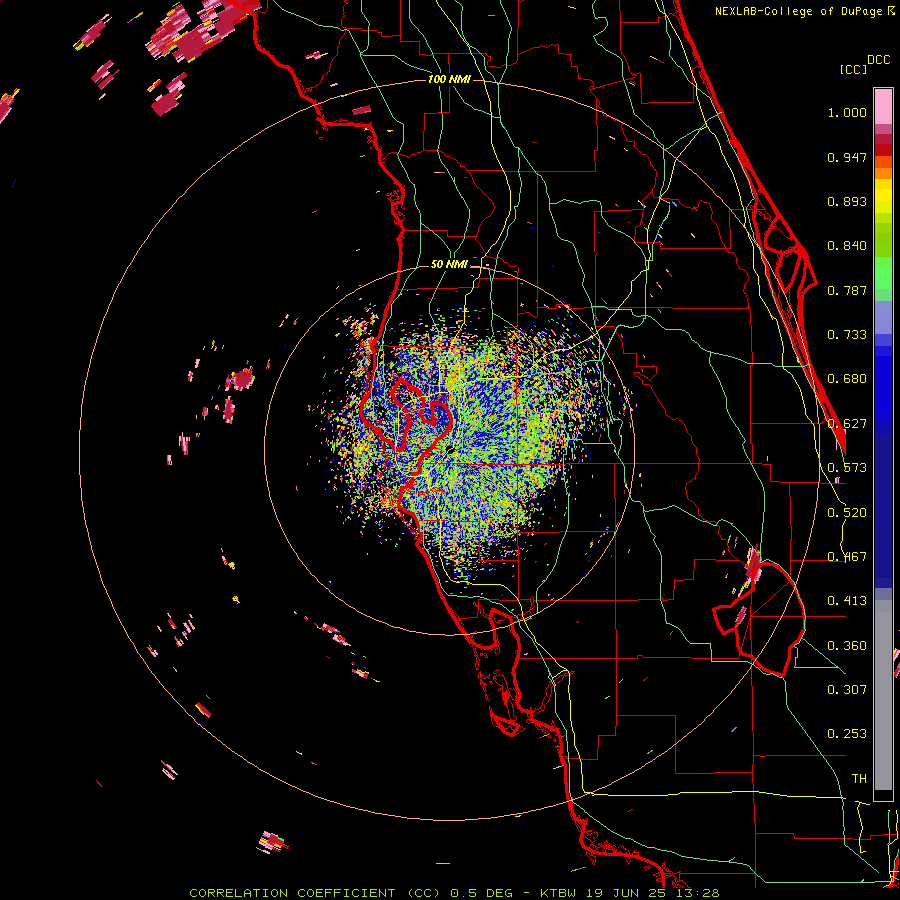Click the 1.000 value on the color scale
Screen dimensions: 900x900
[x=847, y=112]
